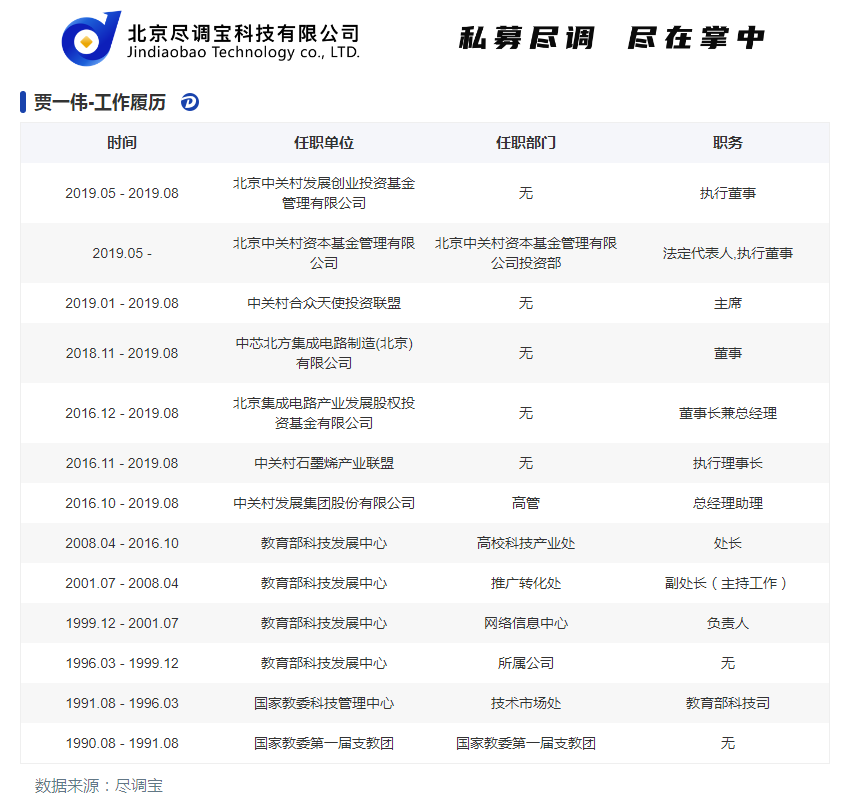The image size is (850, 805).
Task: Click the 所属公司 department cell
Action: pyautogui.click(x=526, y=663)
